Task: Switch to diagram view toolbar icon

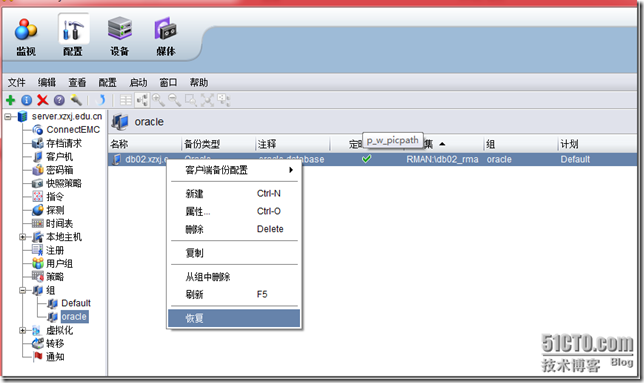Action: pyautogui.click(x=143, y=100)
